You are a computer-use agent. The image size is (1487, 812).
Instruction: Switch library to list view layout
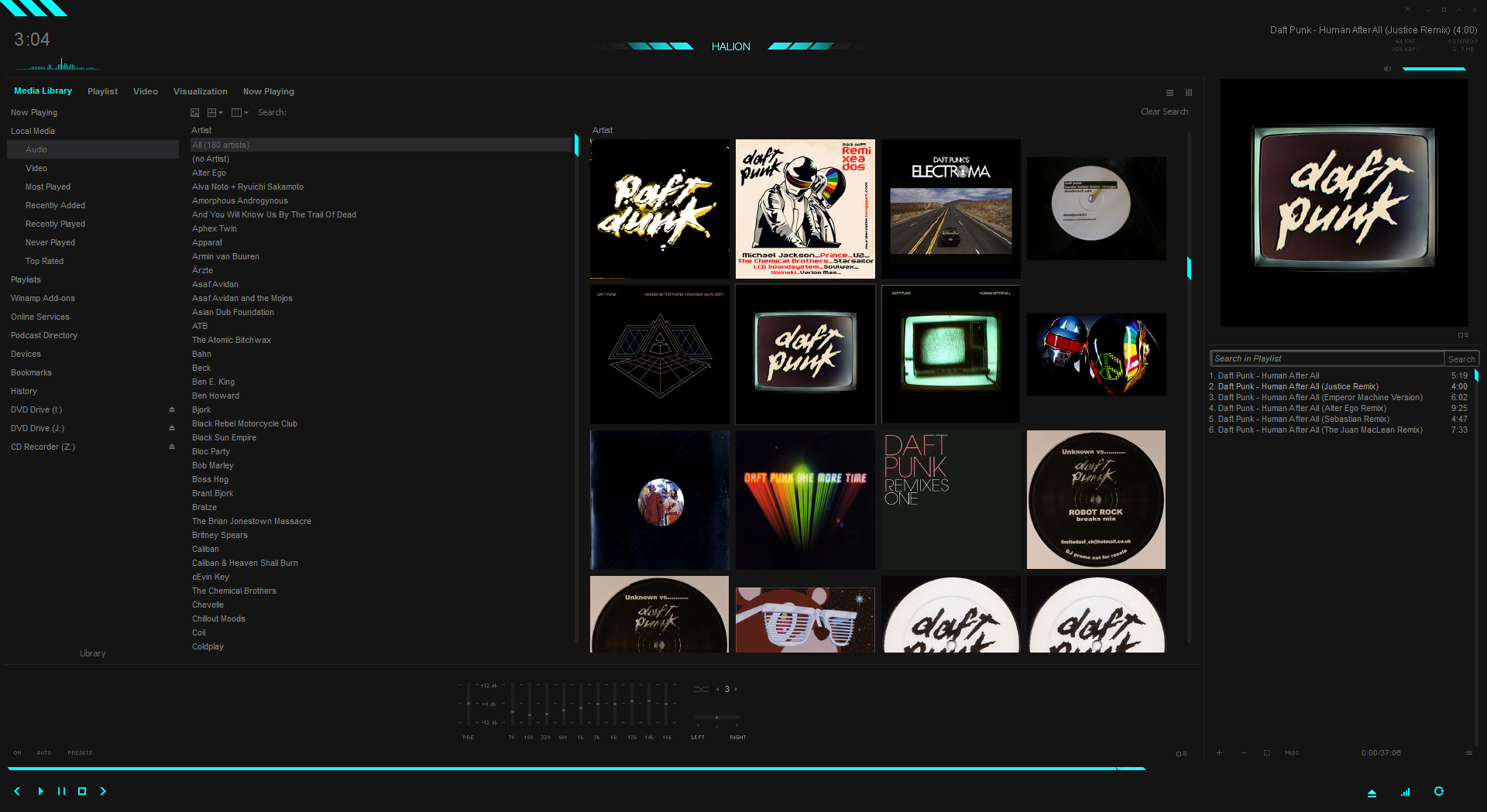[x=1169, y=93]
